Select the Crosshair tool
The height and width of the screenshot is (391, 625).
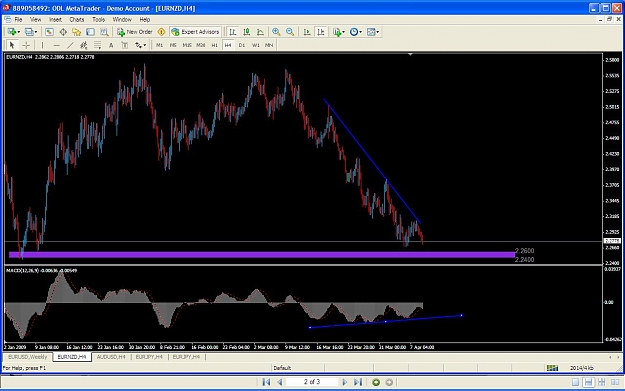click(26, 45)
